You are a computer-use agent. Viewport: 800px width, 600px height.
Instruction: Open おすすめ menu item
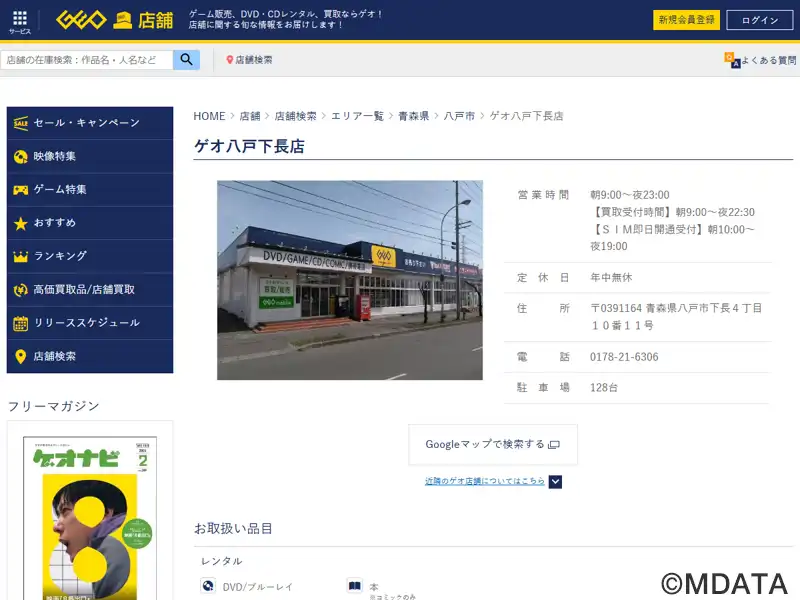coord(90,223)
